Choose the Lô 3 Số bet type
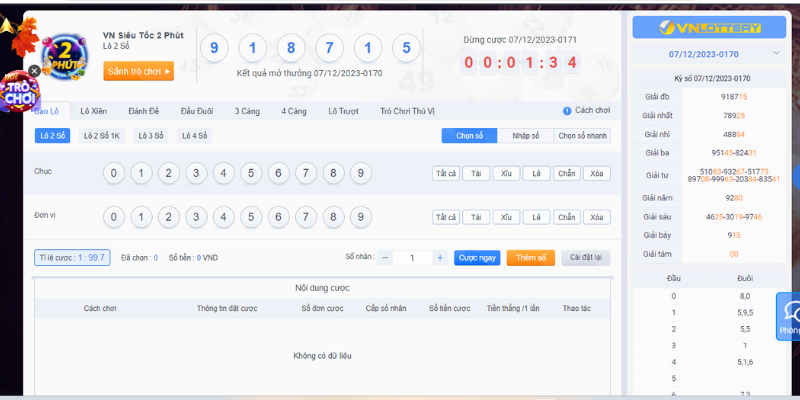This screenshot has height=400, width=800. pyautogui.click(x=150, y=135)
